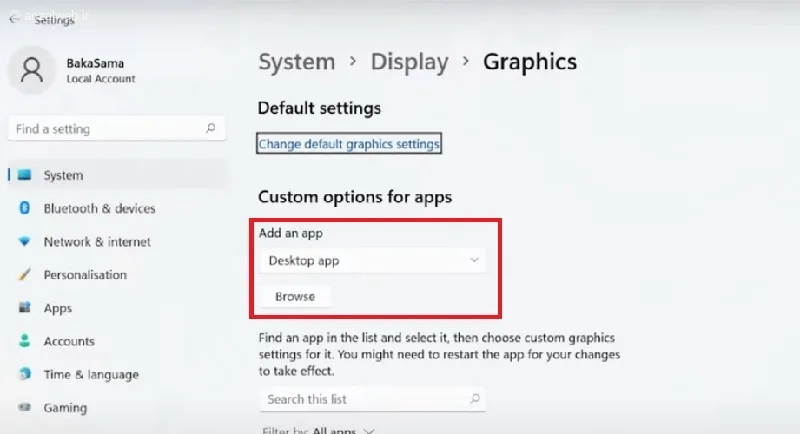Click the Accounts person icon
The height and width of the screenshot is (434, 800).
click(24, 341)
